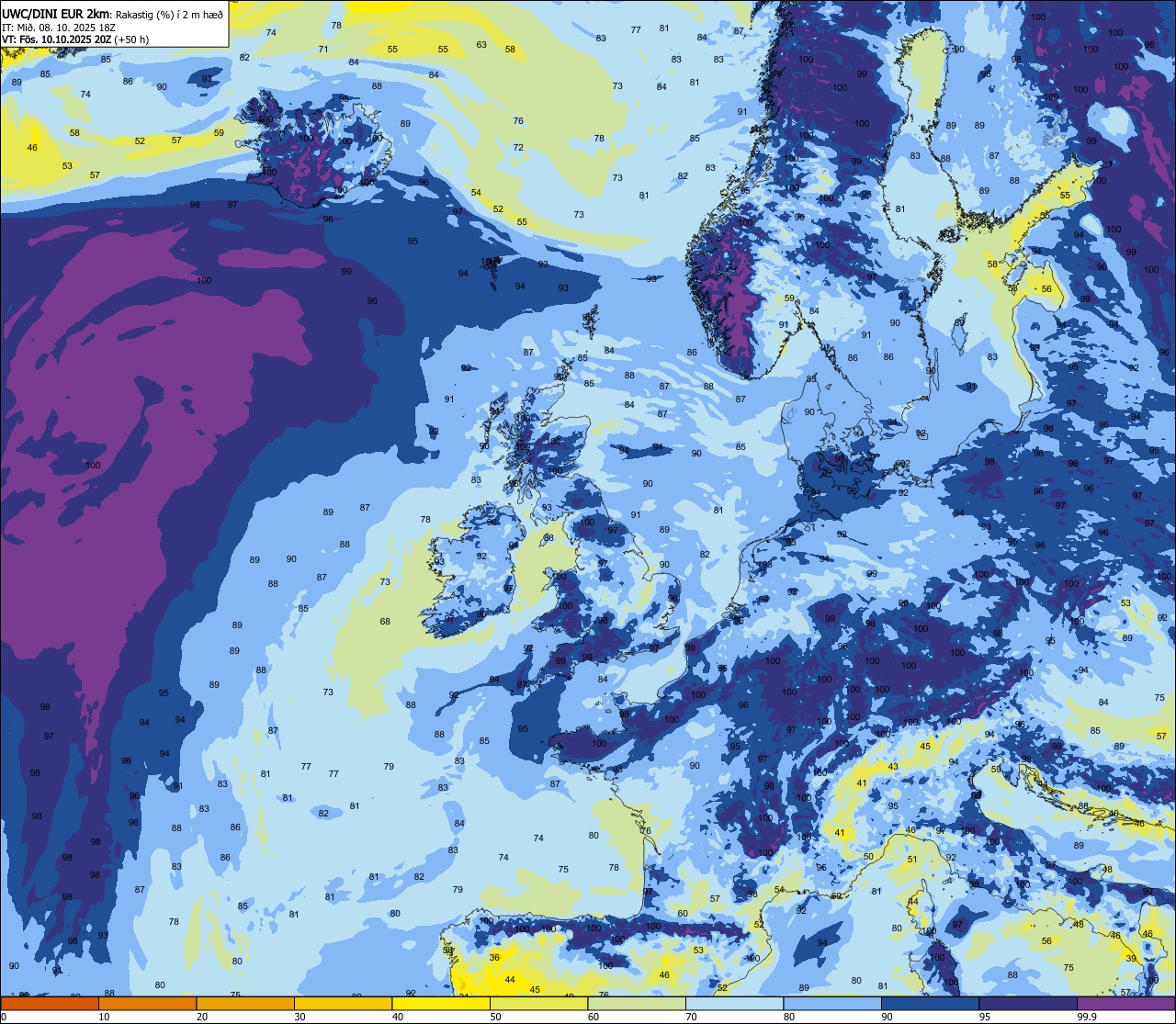This screenshot has height=1024, width=1176.
Task: Click the purple legend swatch above 99.9
Action: 1125,1003
